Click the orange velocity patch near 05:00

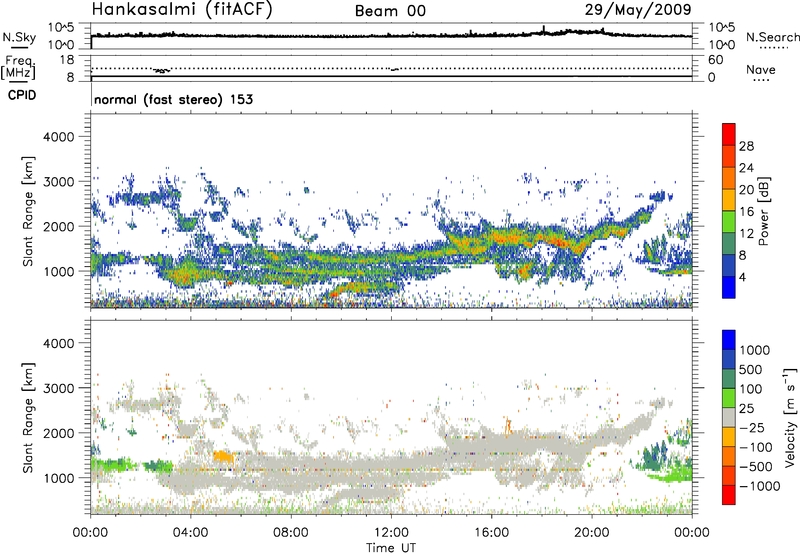click(x=223, y=457)
